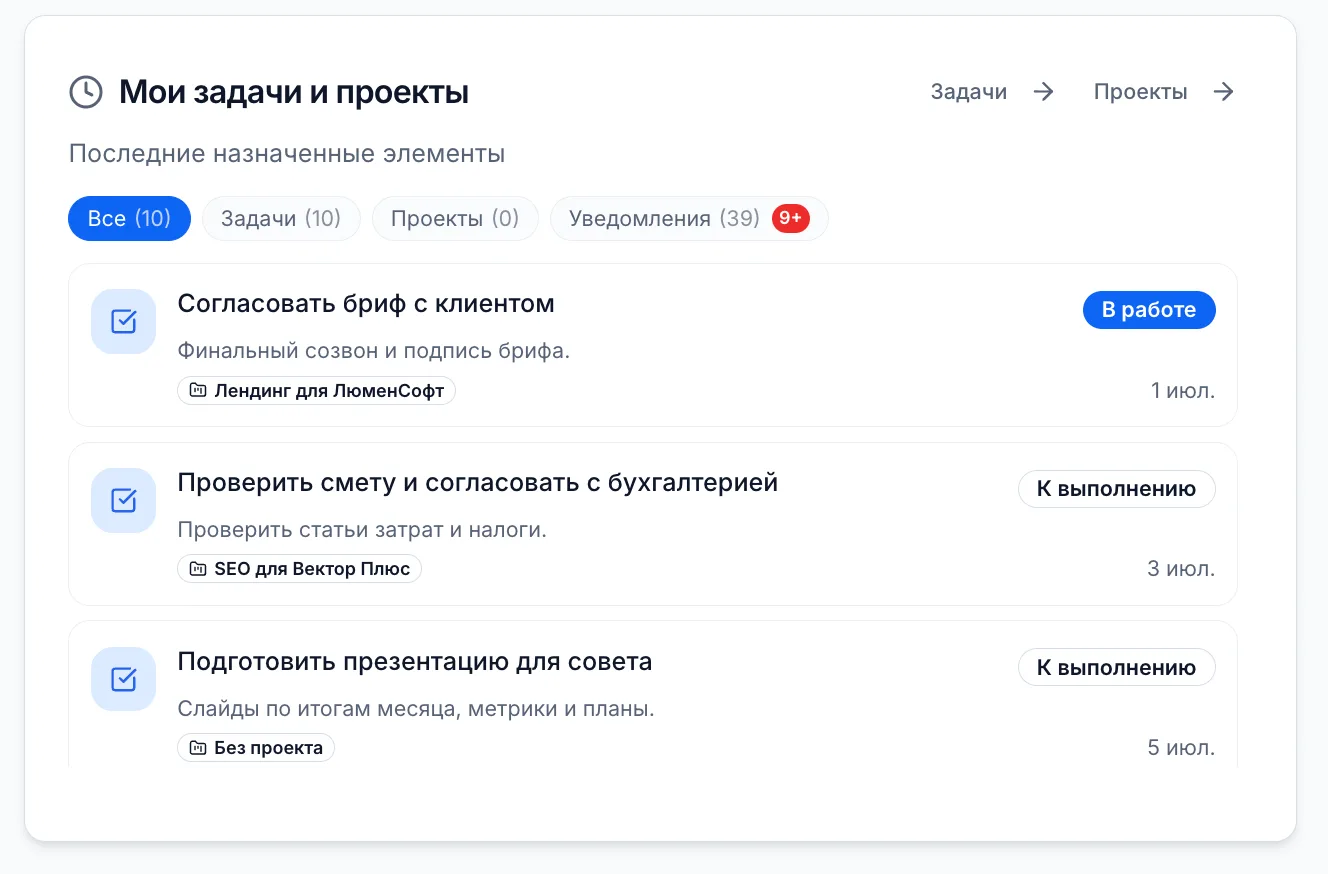Viewport: 1328px width, 874px height.
Task: Click description Финальный созвон и подпись брифа.
Action: [x=374, y=351]
